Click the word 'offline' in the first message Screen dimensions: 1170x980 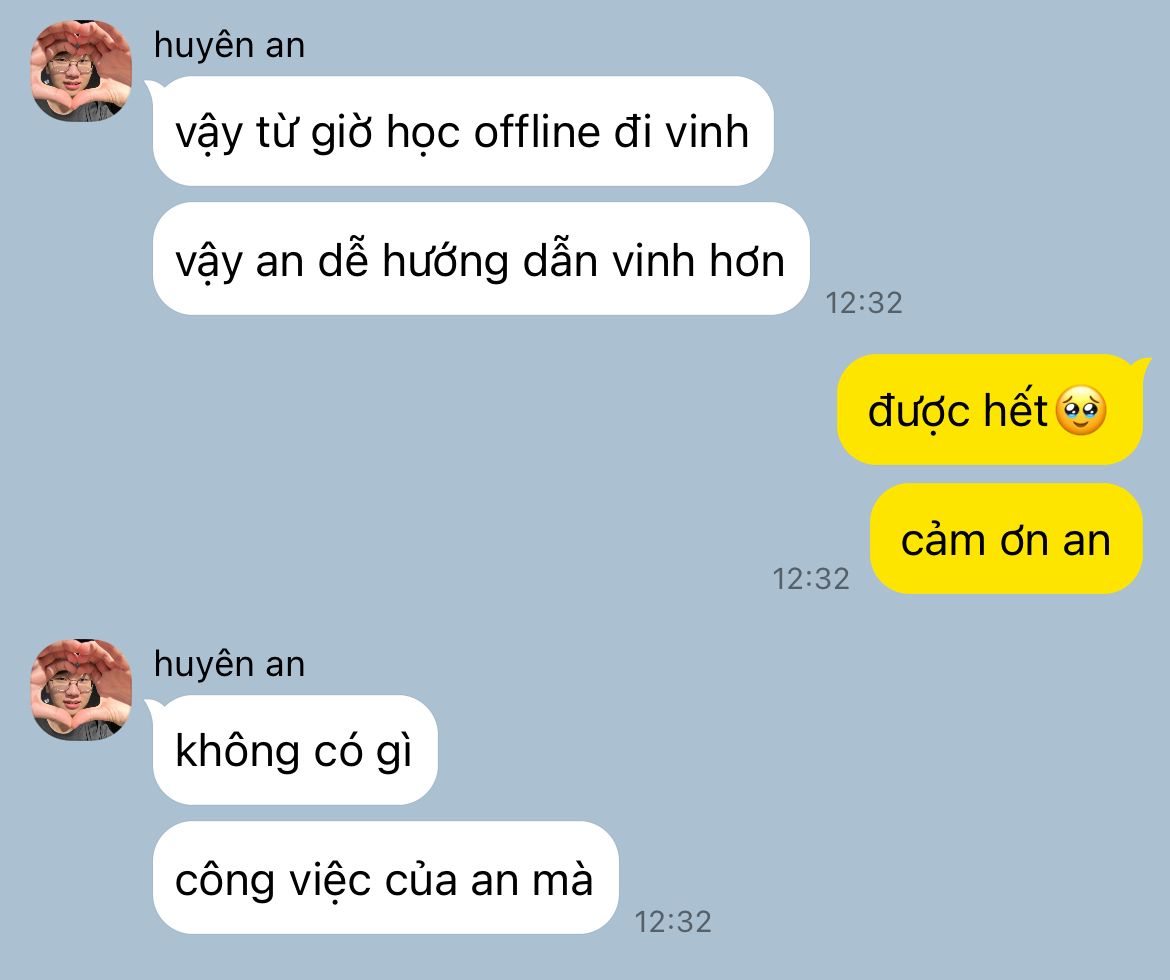[x=537, y=132]
